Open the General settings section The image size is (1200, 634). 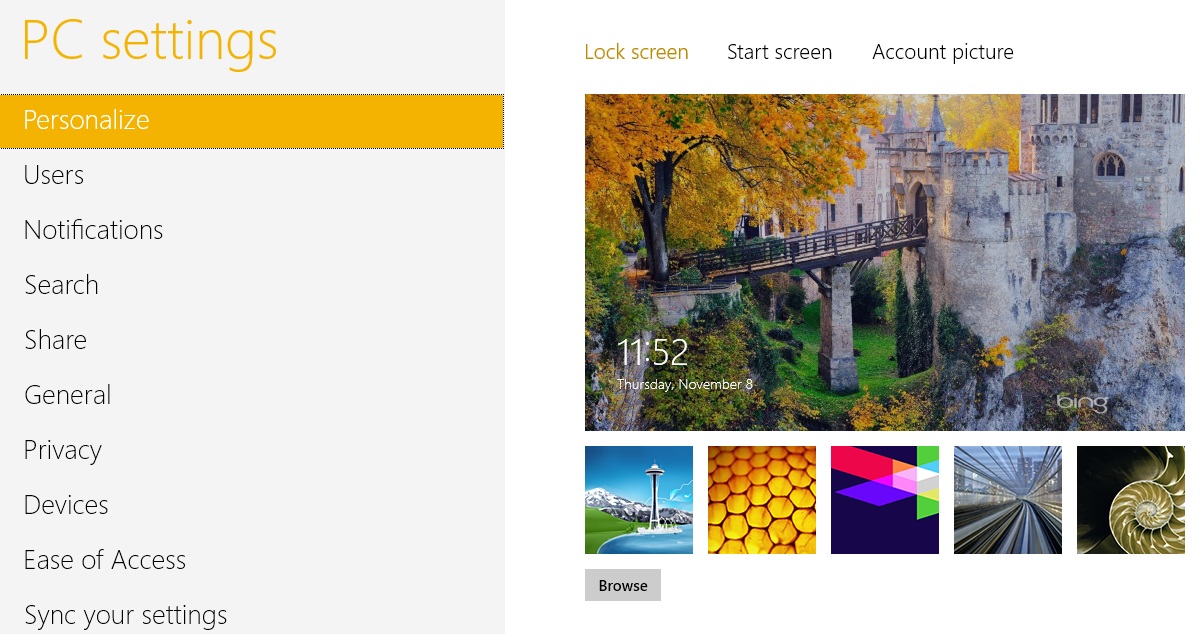[x=67, y=394]
